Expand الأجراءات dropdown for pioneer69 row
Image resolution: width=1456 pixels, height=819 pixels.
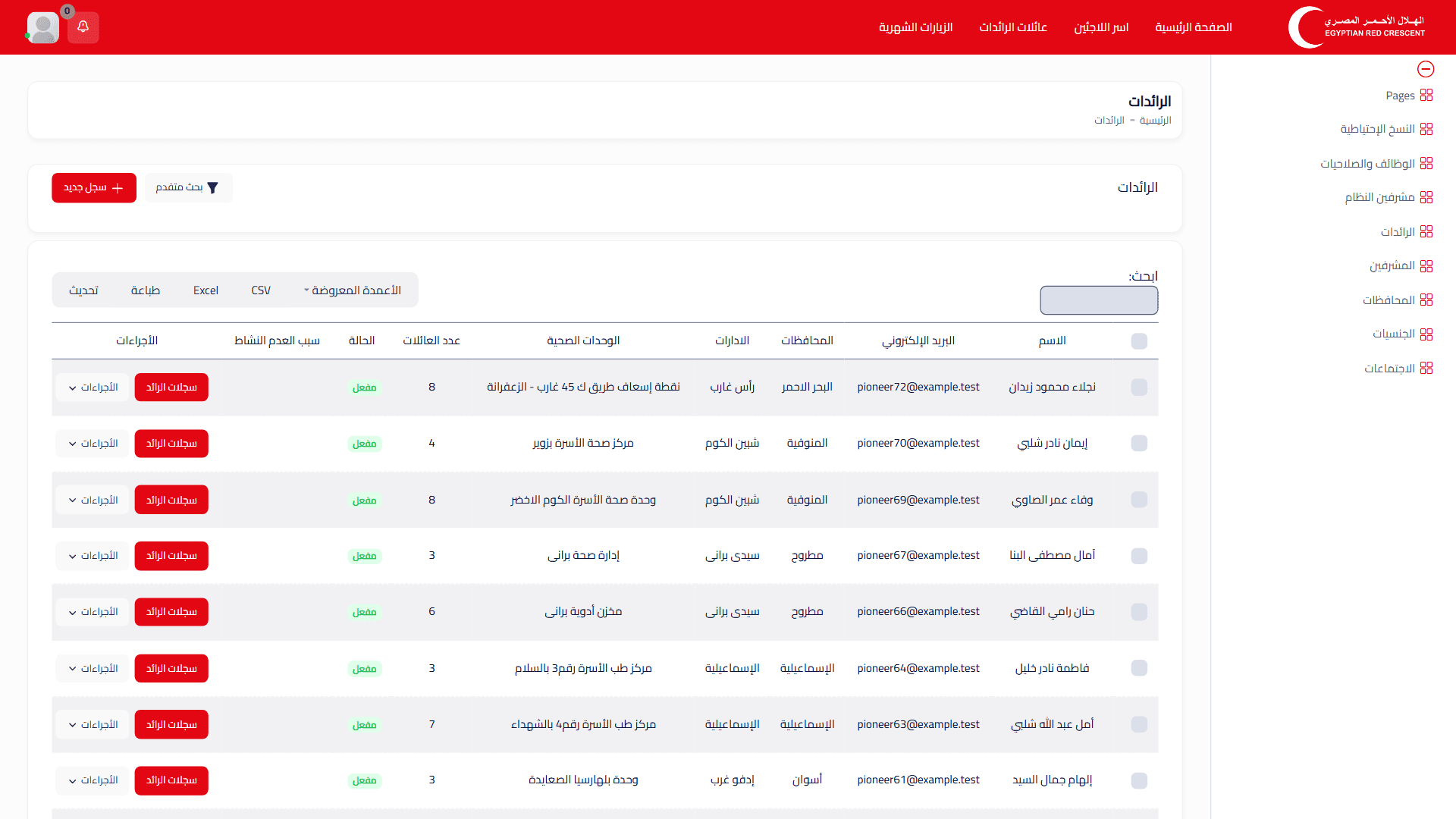93,500
